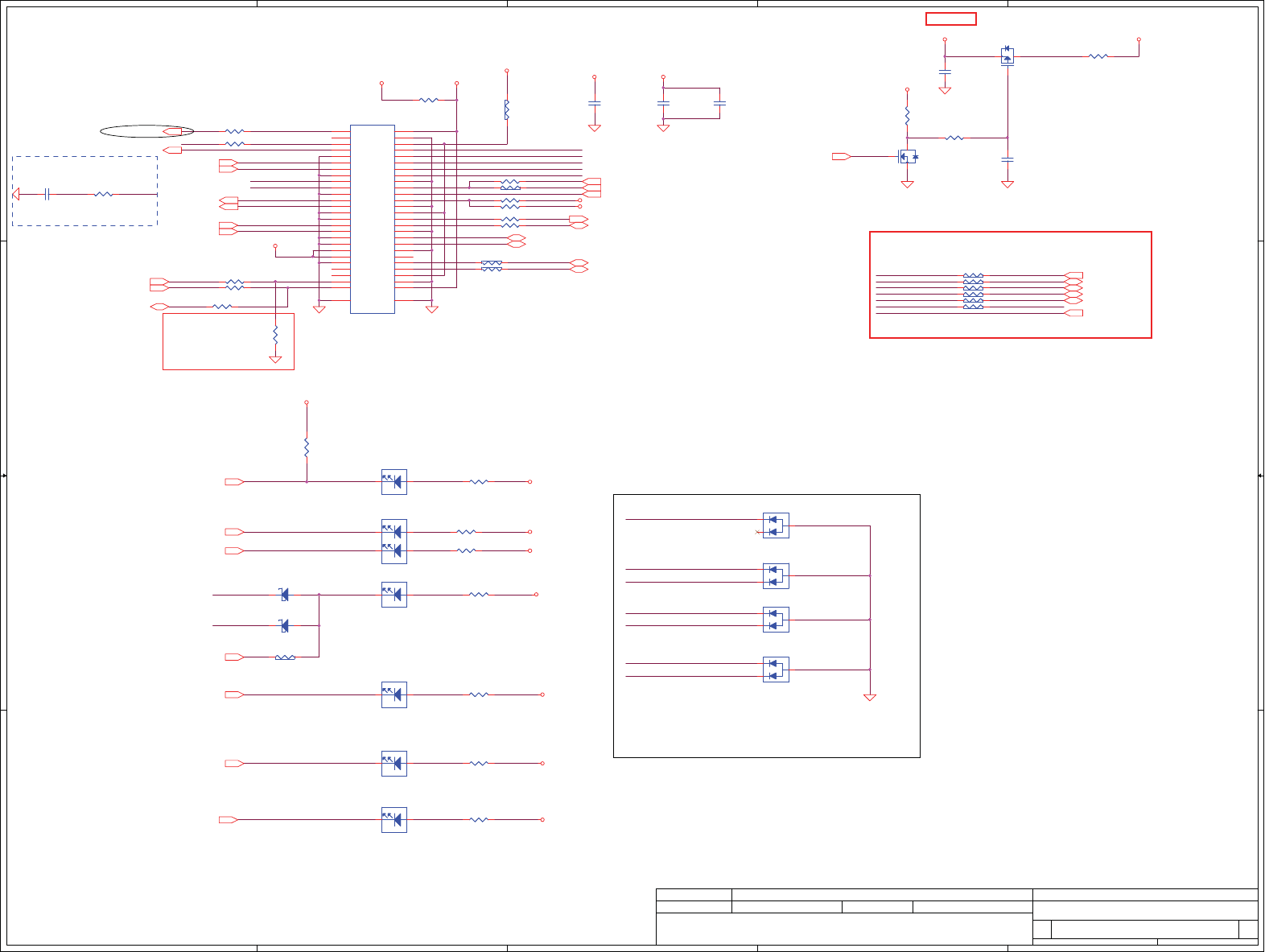Click the no-connect X mark on dual-diode symbol

(758, 532)
